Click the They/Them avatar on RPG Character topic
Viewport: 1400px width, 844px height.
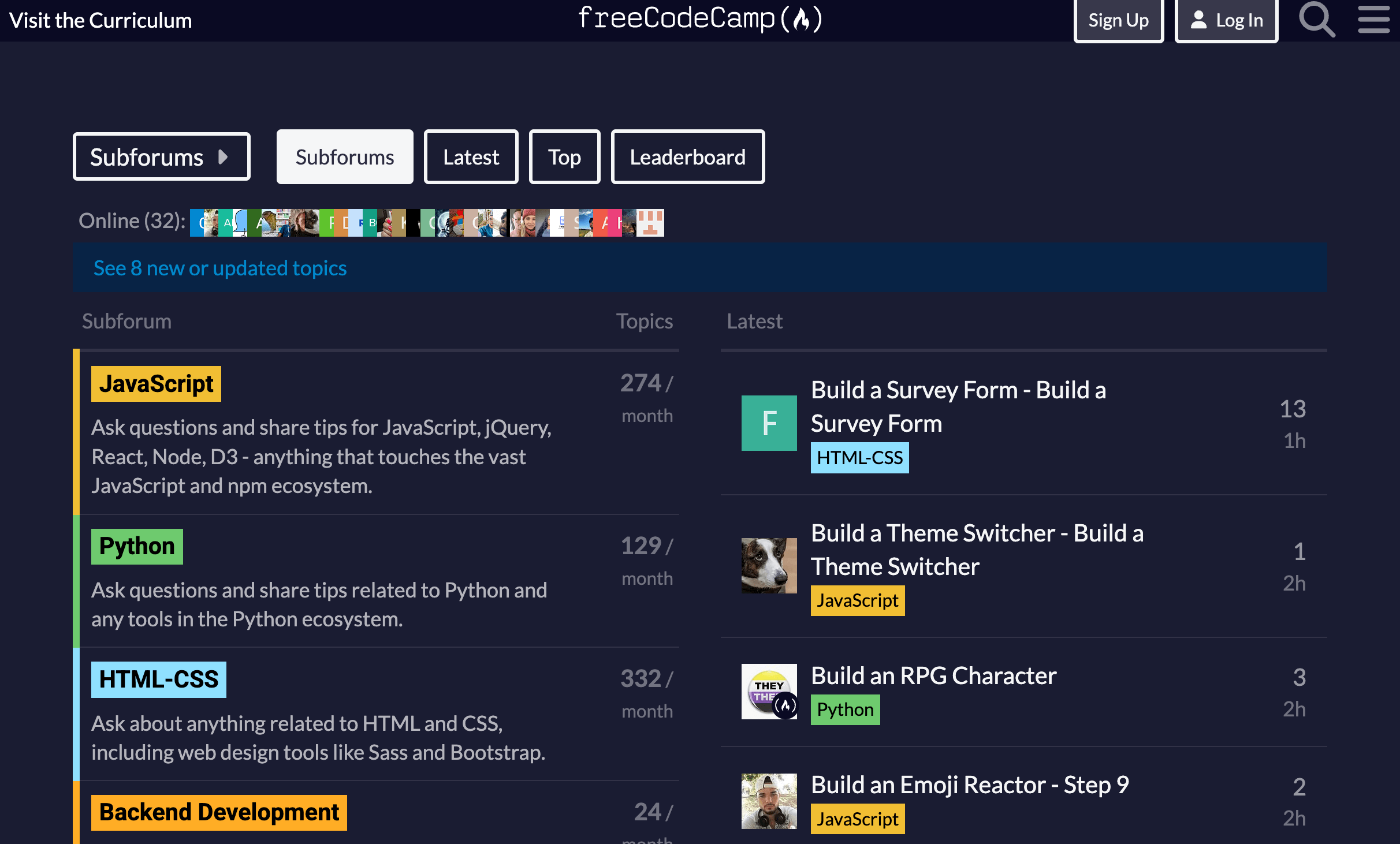tap(769, 691)
